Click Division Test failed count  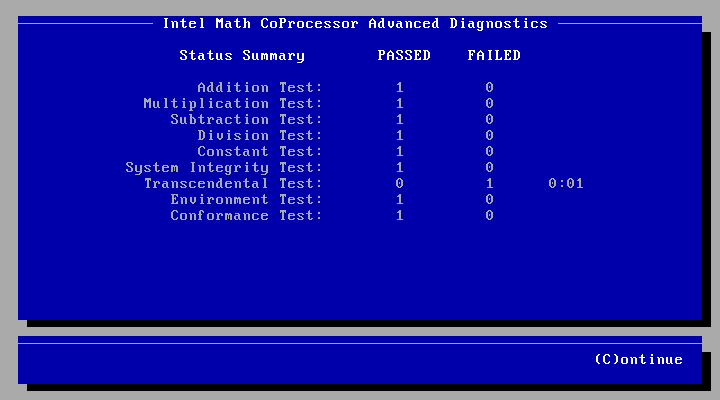point(489,135)
